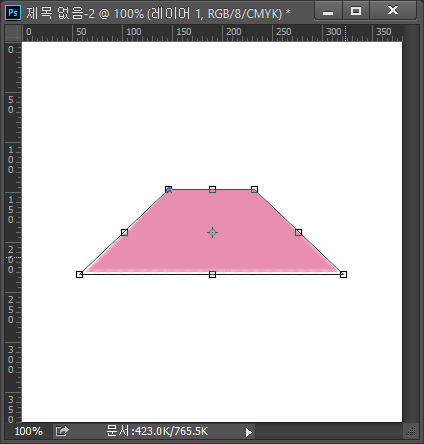
Task: Click the left-middle transform handle
Action: click(x=124, y=232)
